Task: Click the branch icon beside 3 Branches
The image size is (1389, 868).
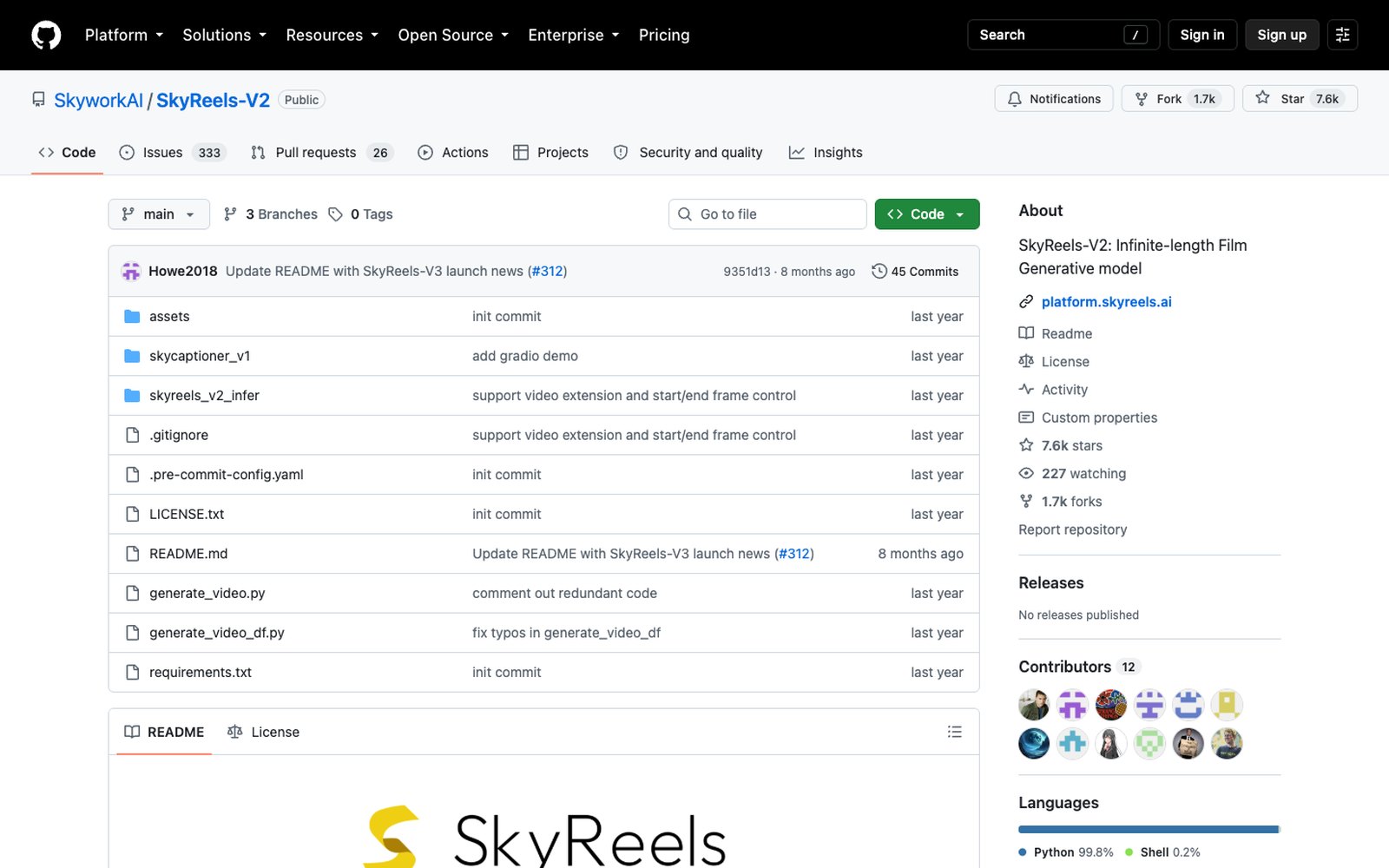Action: (x=230, y=214)
